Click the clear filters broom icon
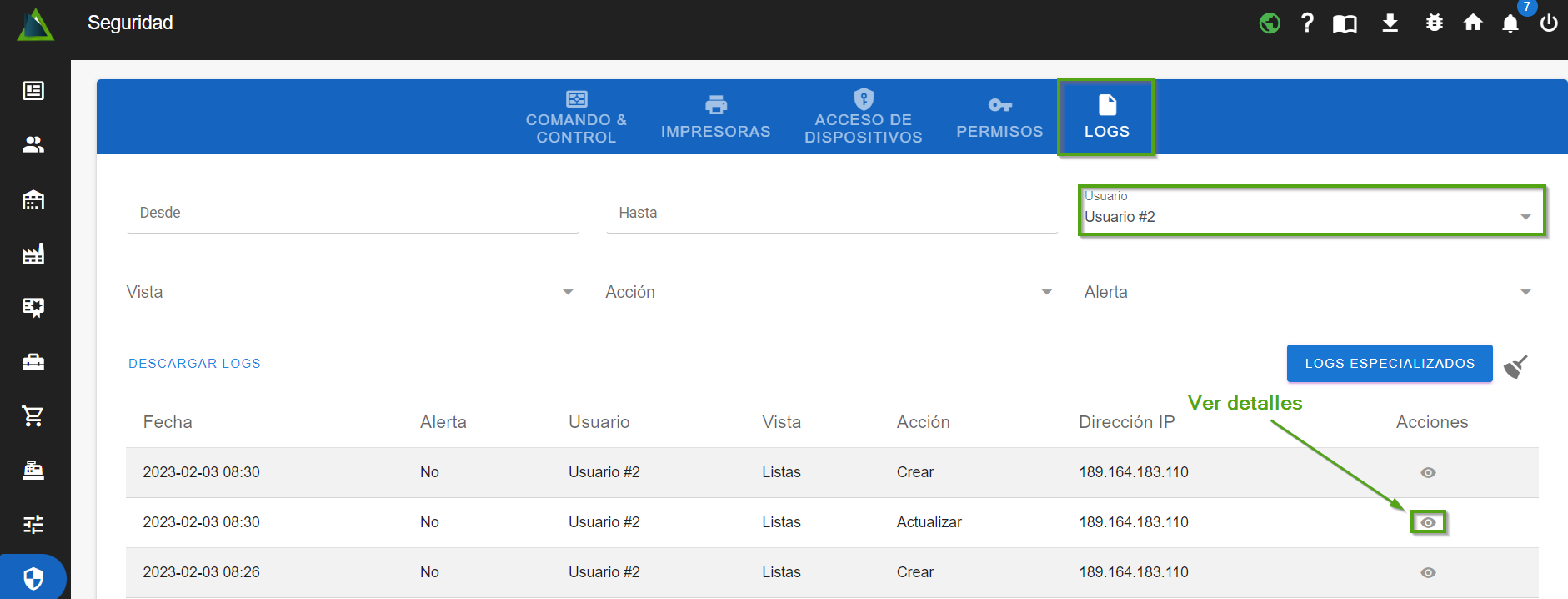The image size is (1568, 599). 1515,366
